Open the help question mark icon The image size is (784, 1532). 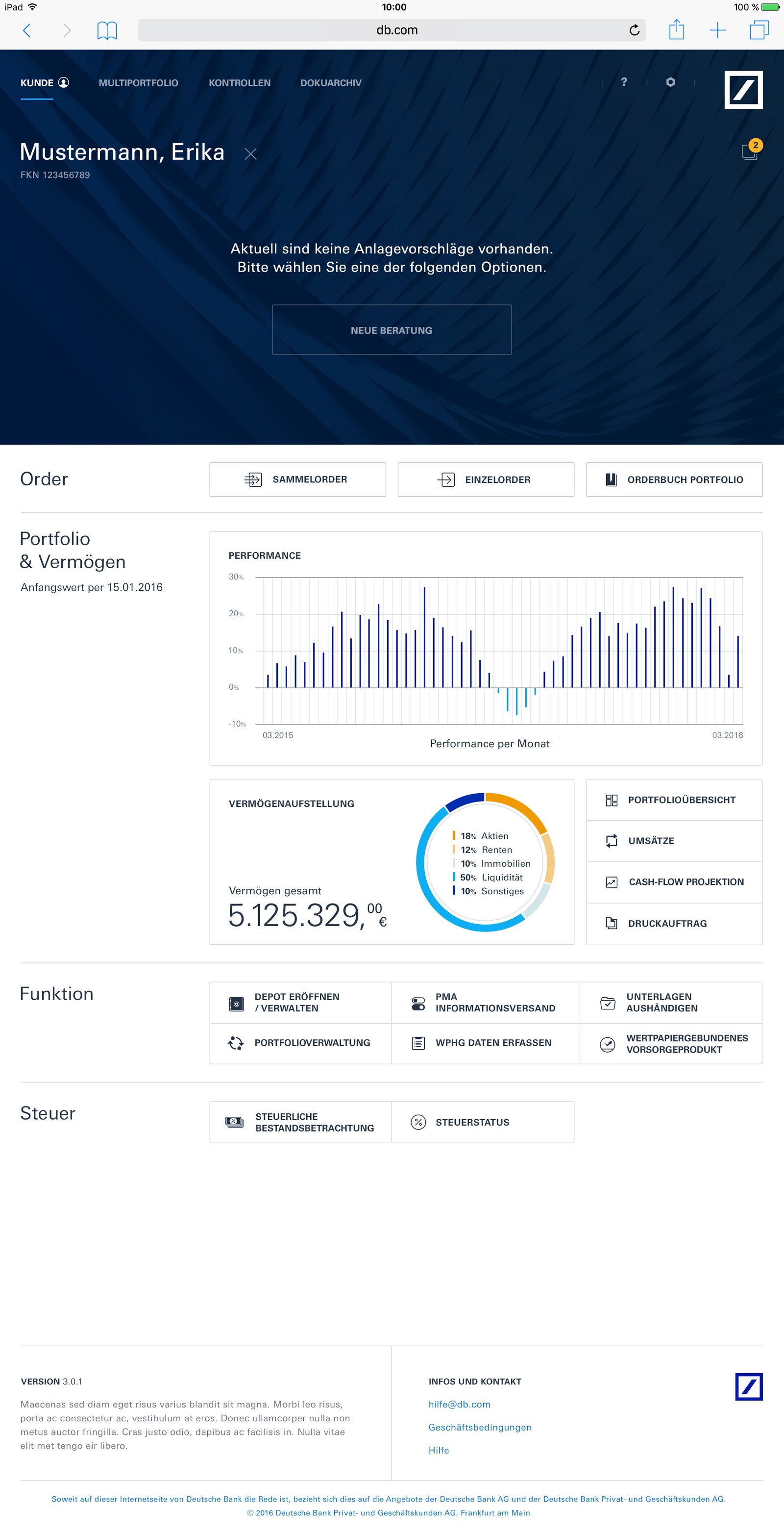tap(623, 83)
